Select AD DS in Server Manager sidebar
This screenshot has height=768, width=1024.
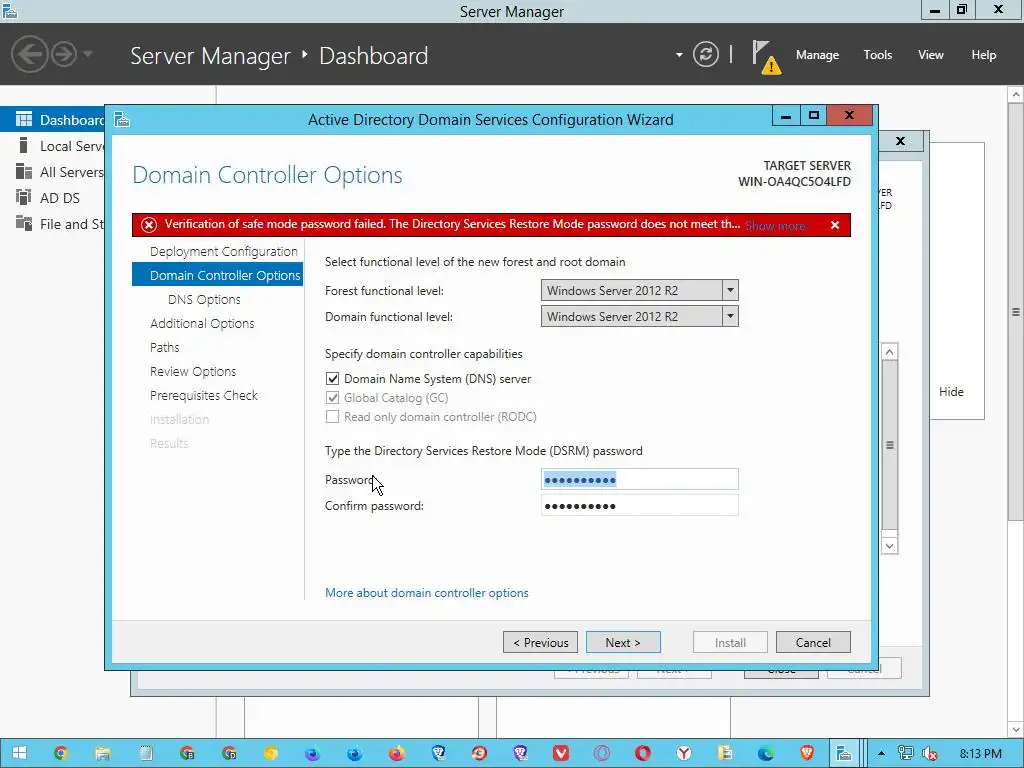[x=53, y=198]
